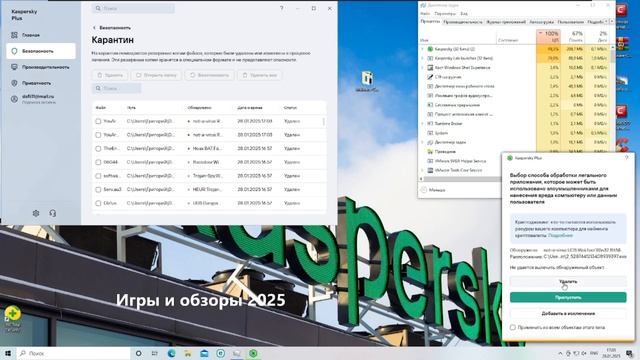Viewport: 640px width, 360px height.
Task: Sort Task Manager by Диск 2% column
Action: [597, 36]
